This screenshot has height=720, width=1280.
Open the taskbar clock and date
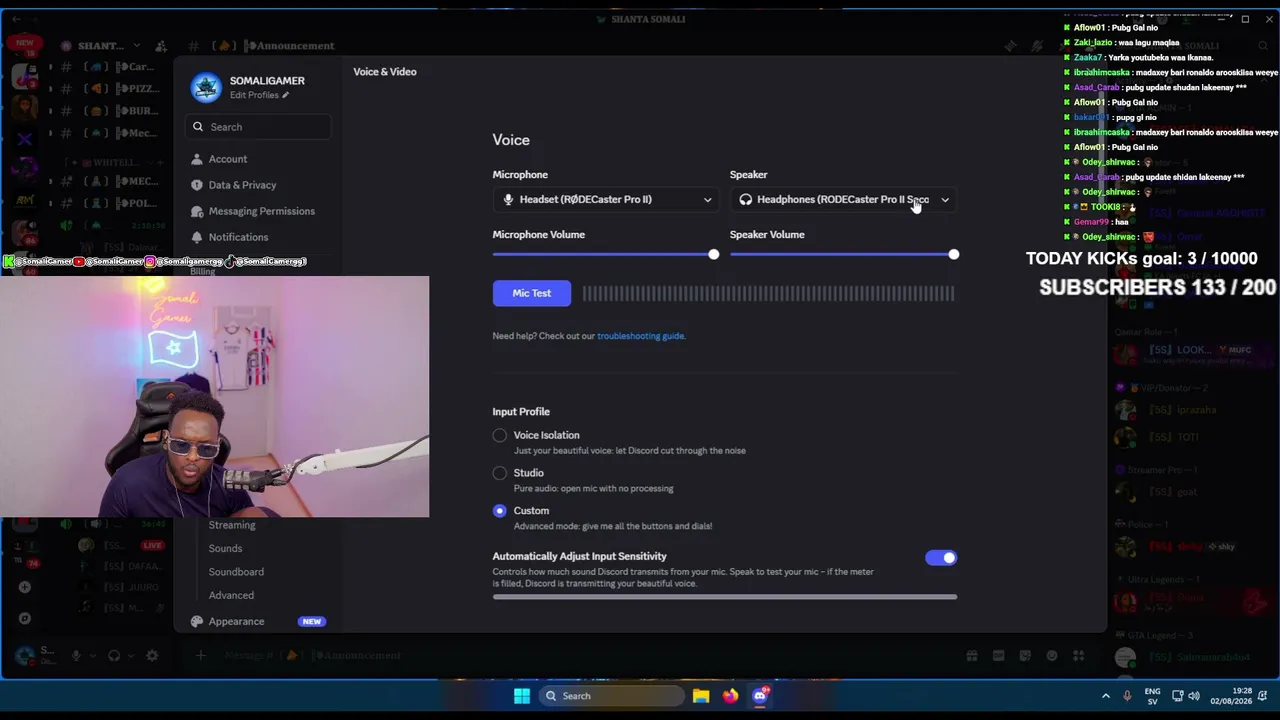(1231, 696)
